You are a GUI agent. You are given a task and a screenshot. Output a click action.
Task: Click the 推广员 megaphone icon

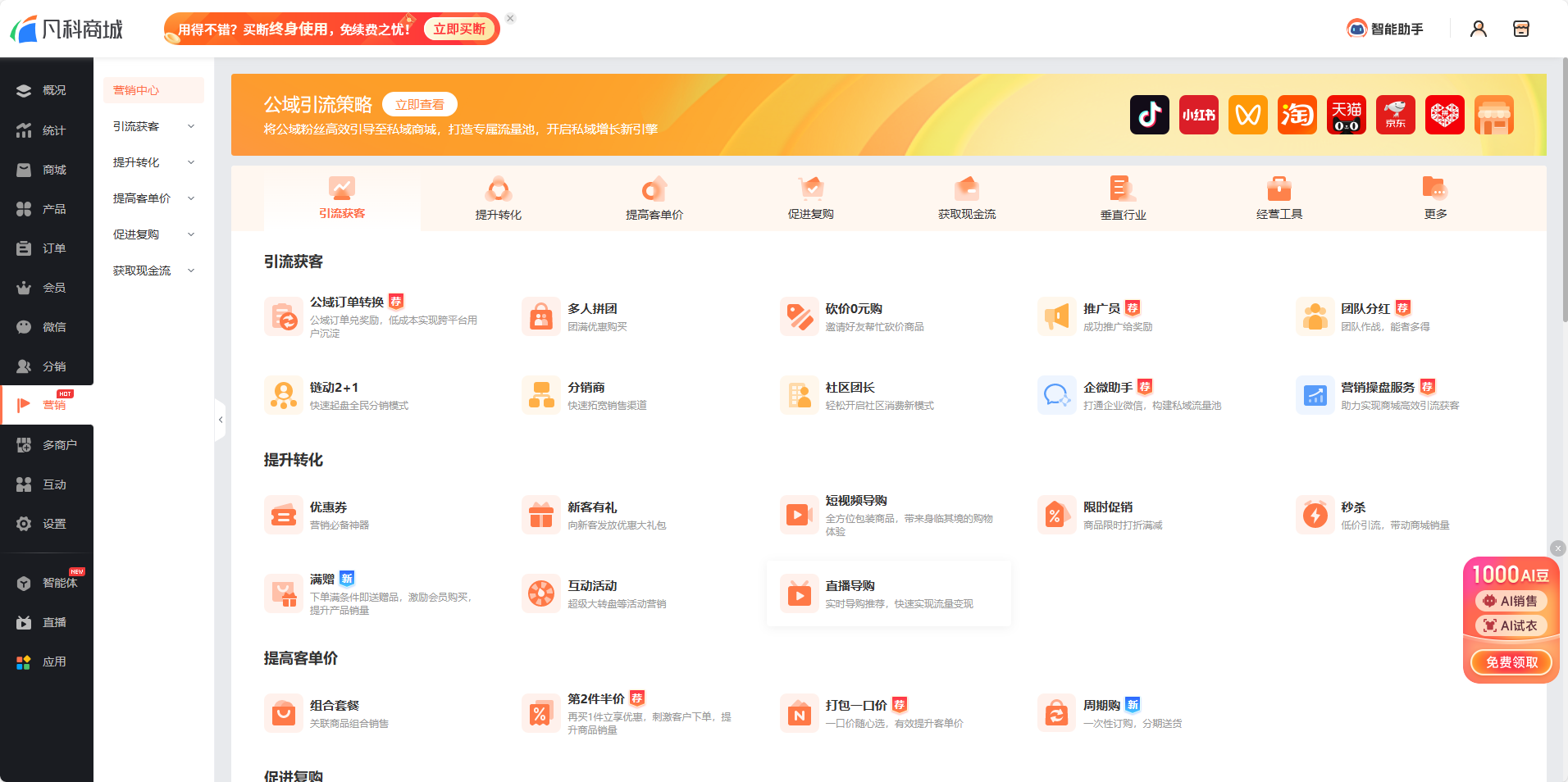point(1057,317)
